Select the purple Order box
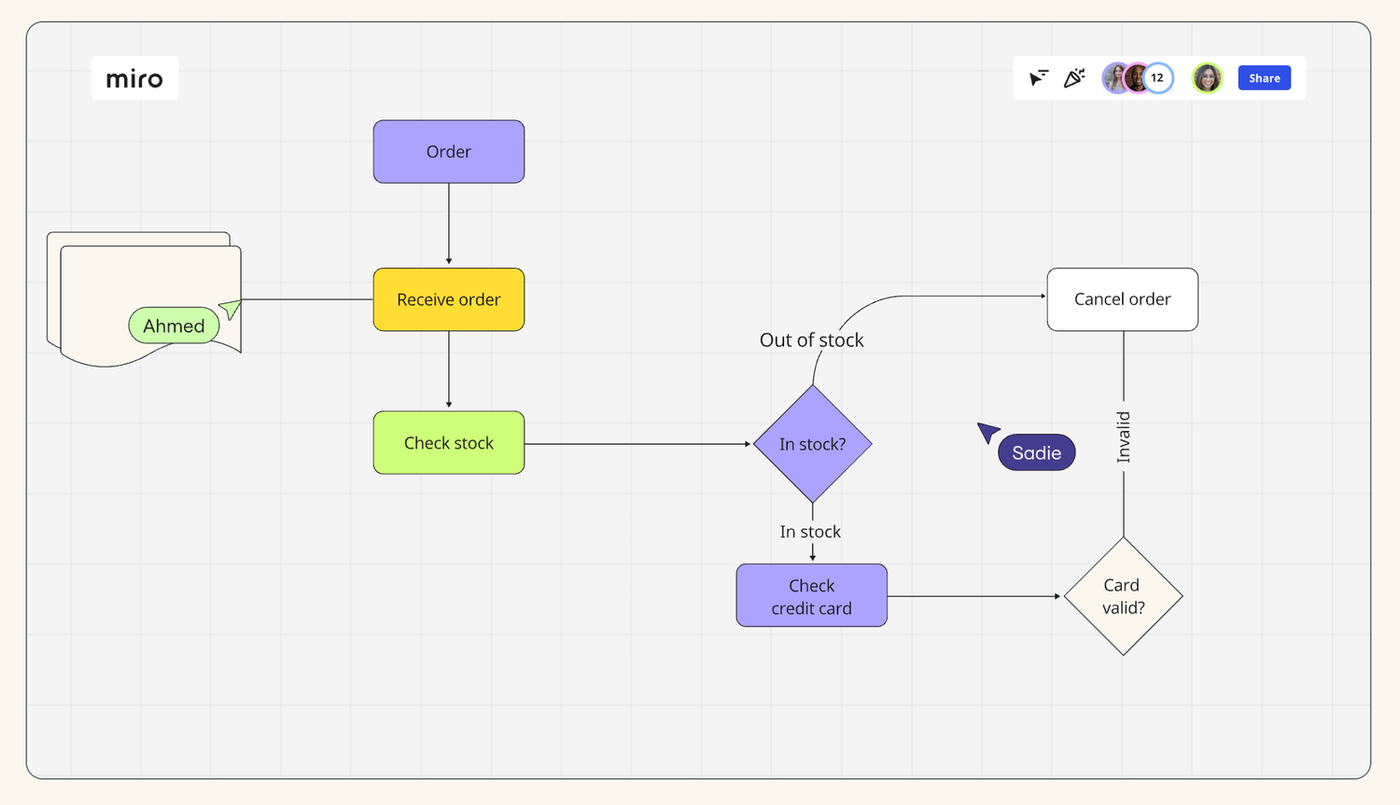This screenshot has height=805, width=1400. pyautogui.click(x=448, y=152)
